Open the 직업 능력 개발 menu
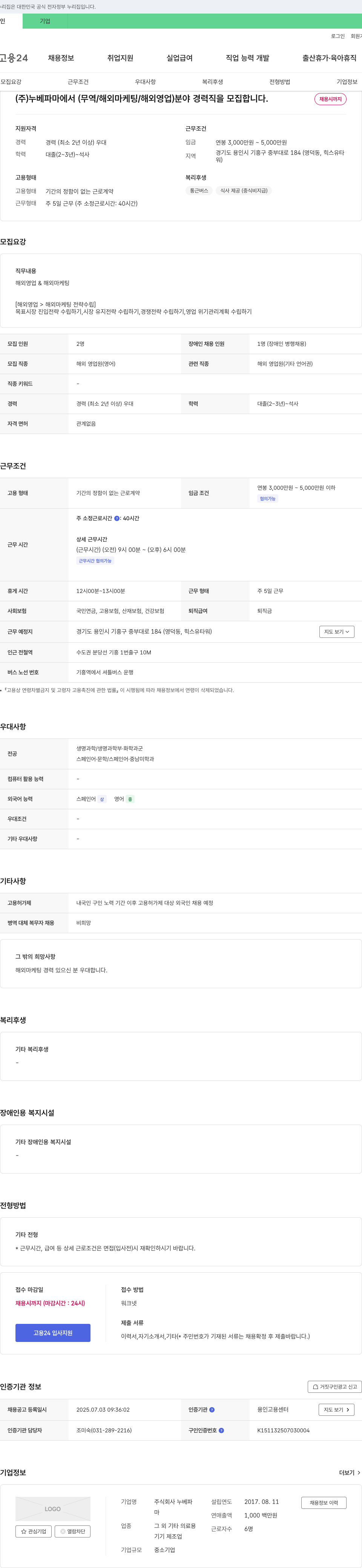This screenshot has height=1568, width=362. coord(247,58)
